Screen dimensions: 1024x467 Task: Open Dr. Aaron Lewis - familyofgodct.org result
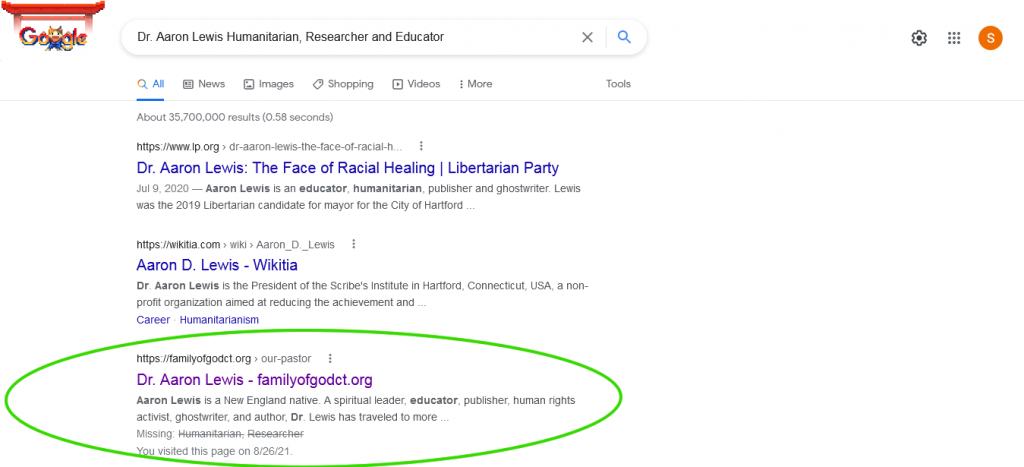tap(255, 379)
